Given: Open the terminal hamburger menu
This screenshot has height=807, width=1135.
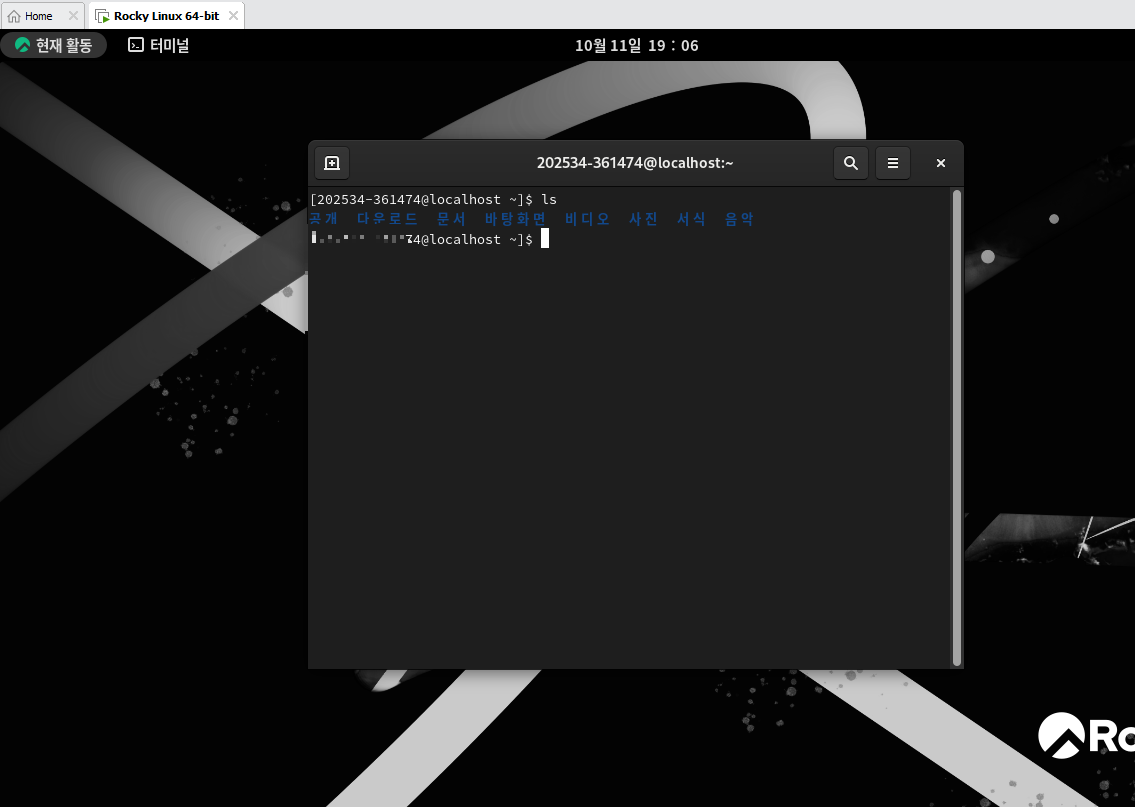Looking at the screenshot, I should (893, 163).
